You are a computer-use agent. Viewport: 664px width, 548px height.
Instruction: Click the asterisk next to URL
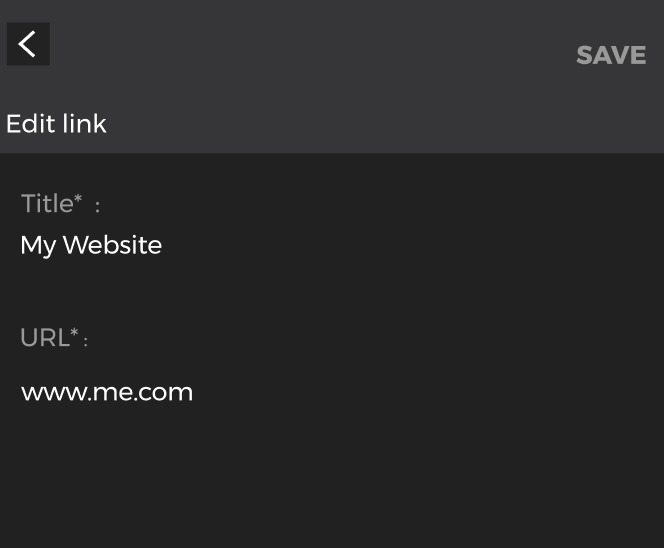(74, 332)
